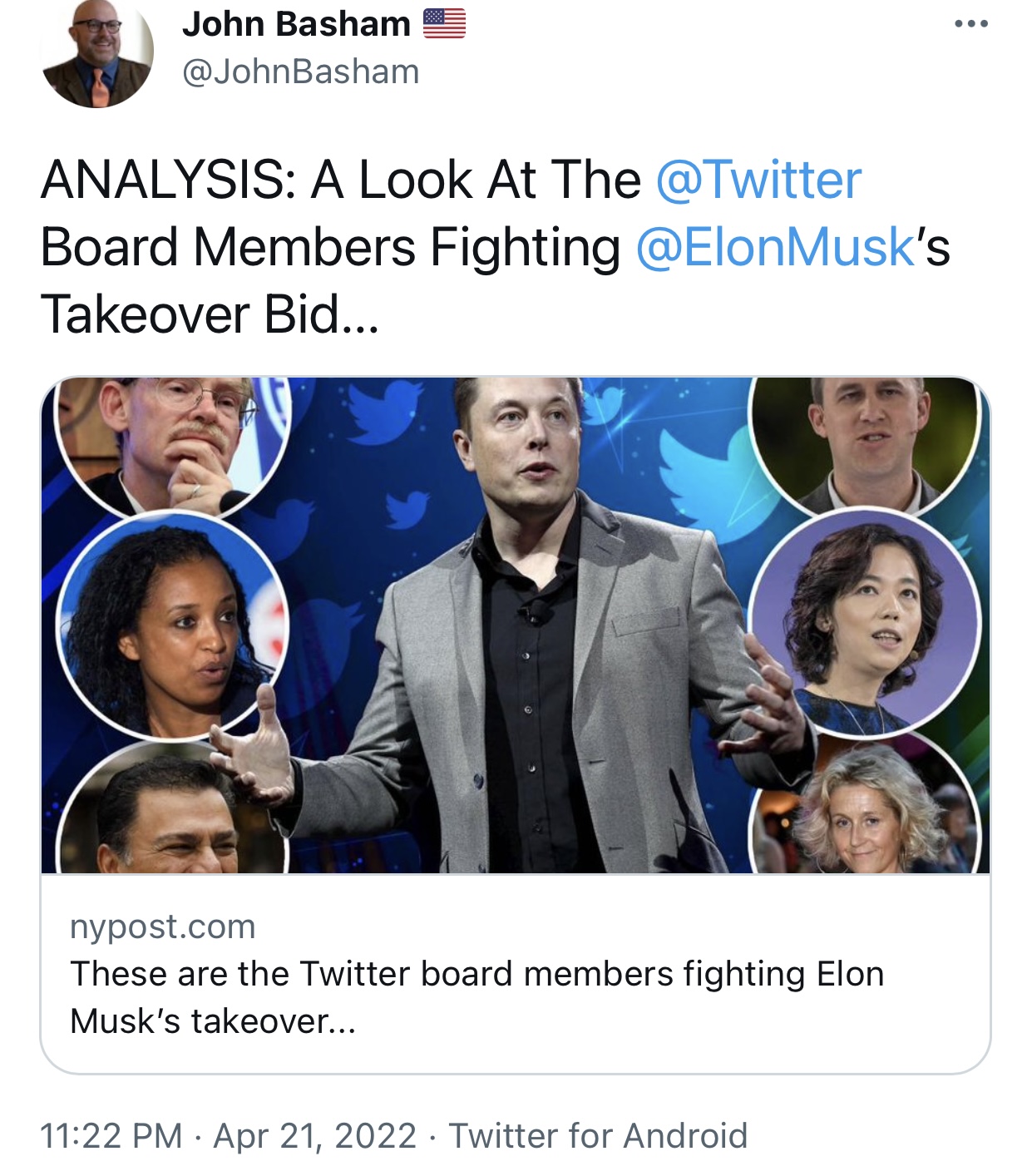1032x1176 pixels.
Task: Click the top-right man portrait circle
Action: tap(866, 445)
